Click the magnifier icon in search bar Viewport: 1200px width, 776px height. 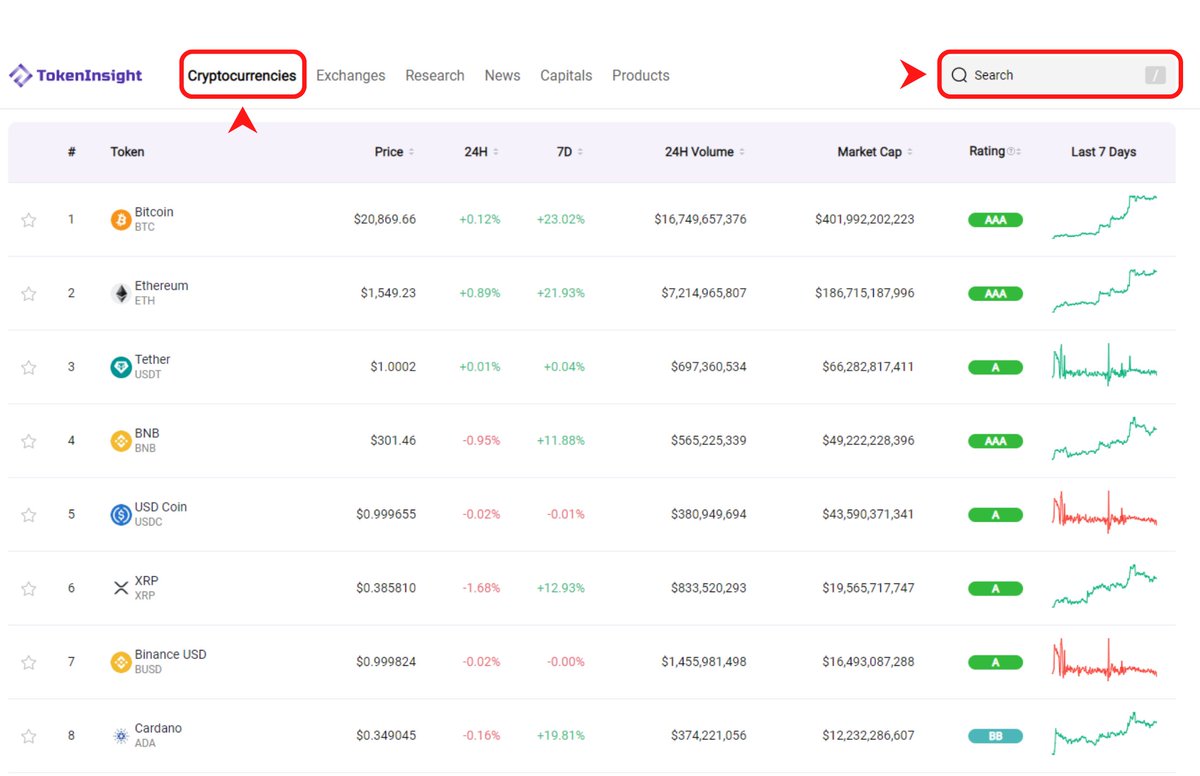click(x=959, y=75)
